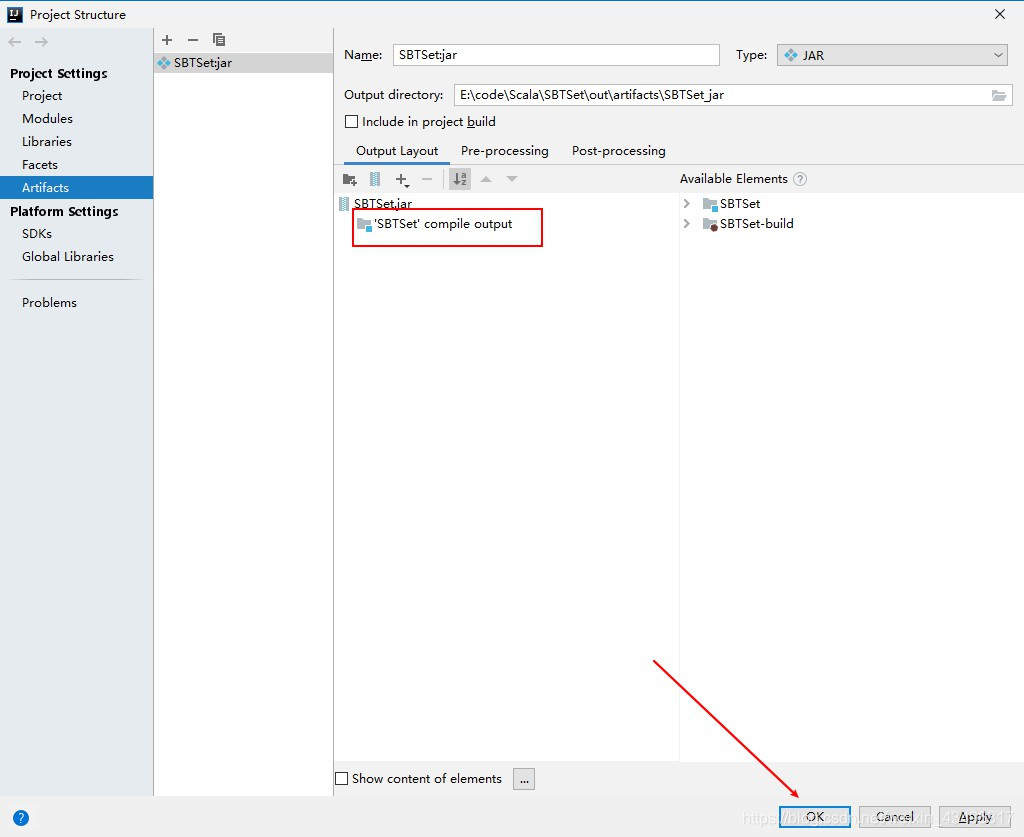This screenshot has width=1024, height=837.
Task: Open the Problems section
Action: (49, 302)
